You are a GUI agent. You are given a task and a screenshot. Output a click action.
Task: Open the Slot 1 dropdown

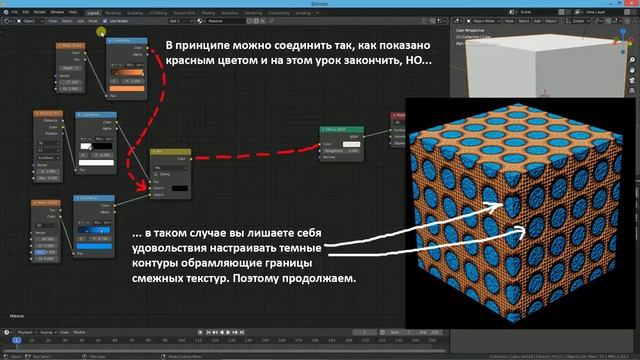[x=181, y=21]
